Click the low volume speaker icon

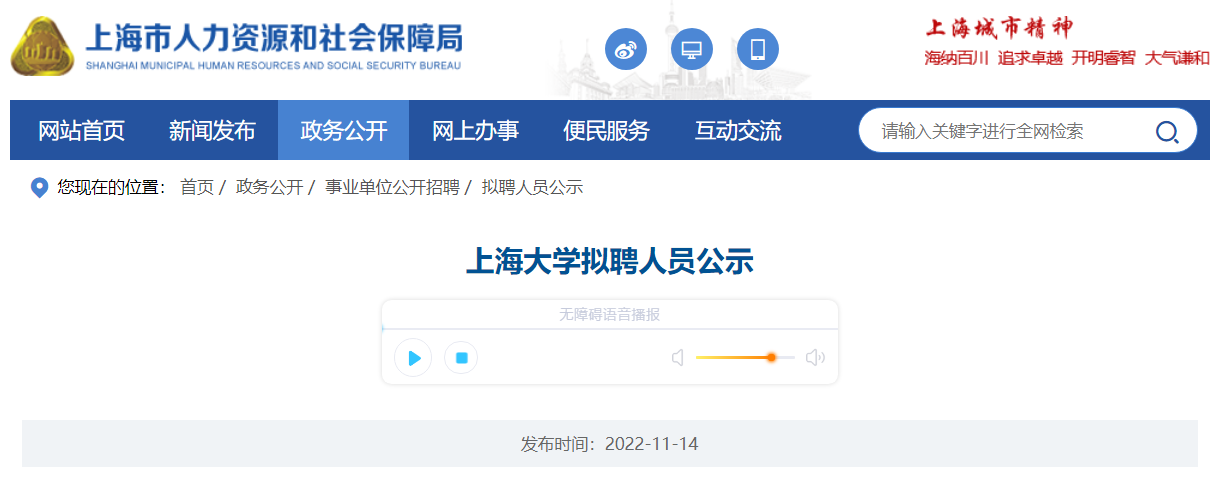coord(678,358)
